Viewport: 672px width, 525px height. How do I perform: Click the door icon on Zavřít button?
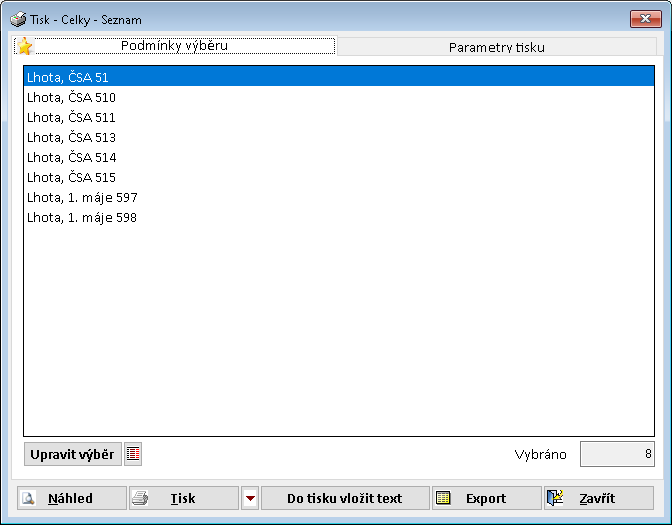[557, 498]
